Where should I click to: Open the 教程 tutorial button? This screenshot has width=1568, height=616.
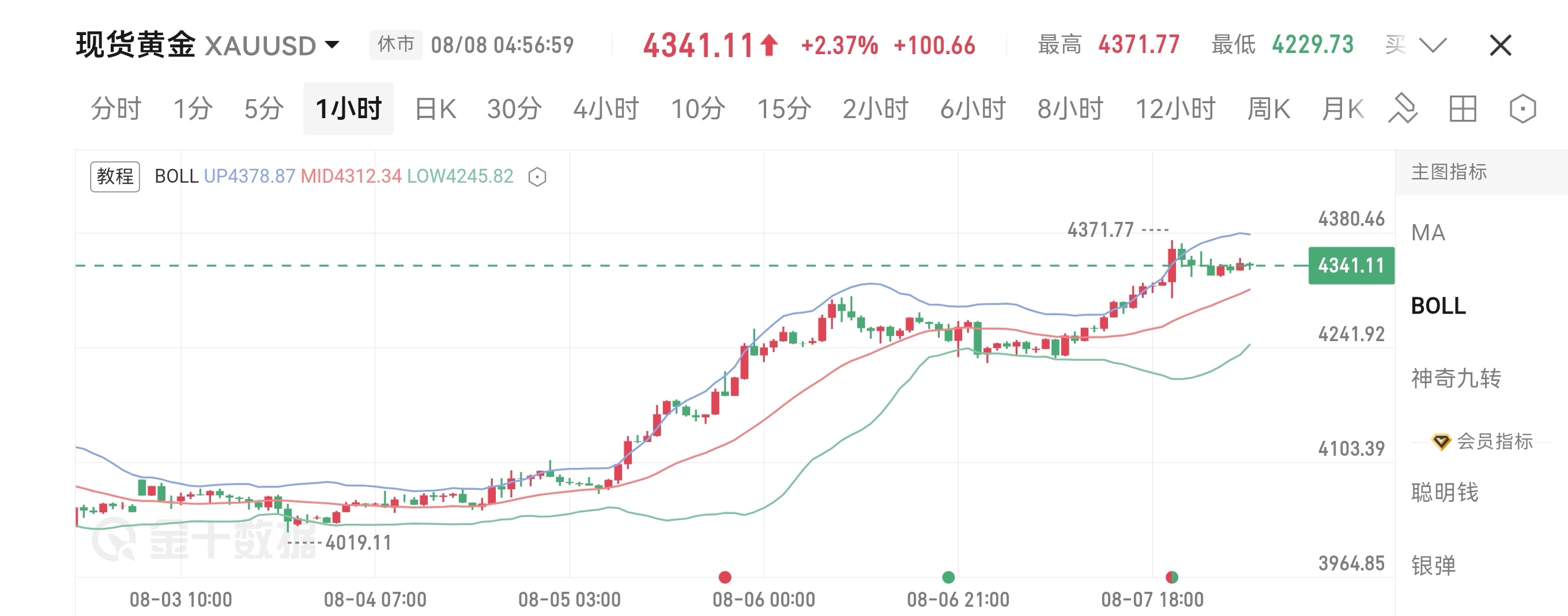(x=115, y=176)
